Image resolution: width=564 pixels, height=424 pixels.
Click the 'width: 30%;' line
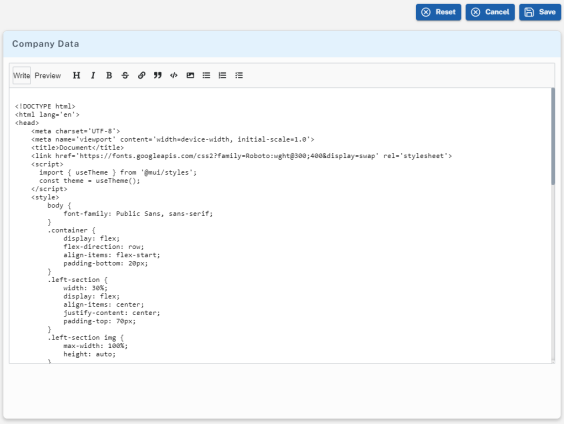point(85,288)
